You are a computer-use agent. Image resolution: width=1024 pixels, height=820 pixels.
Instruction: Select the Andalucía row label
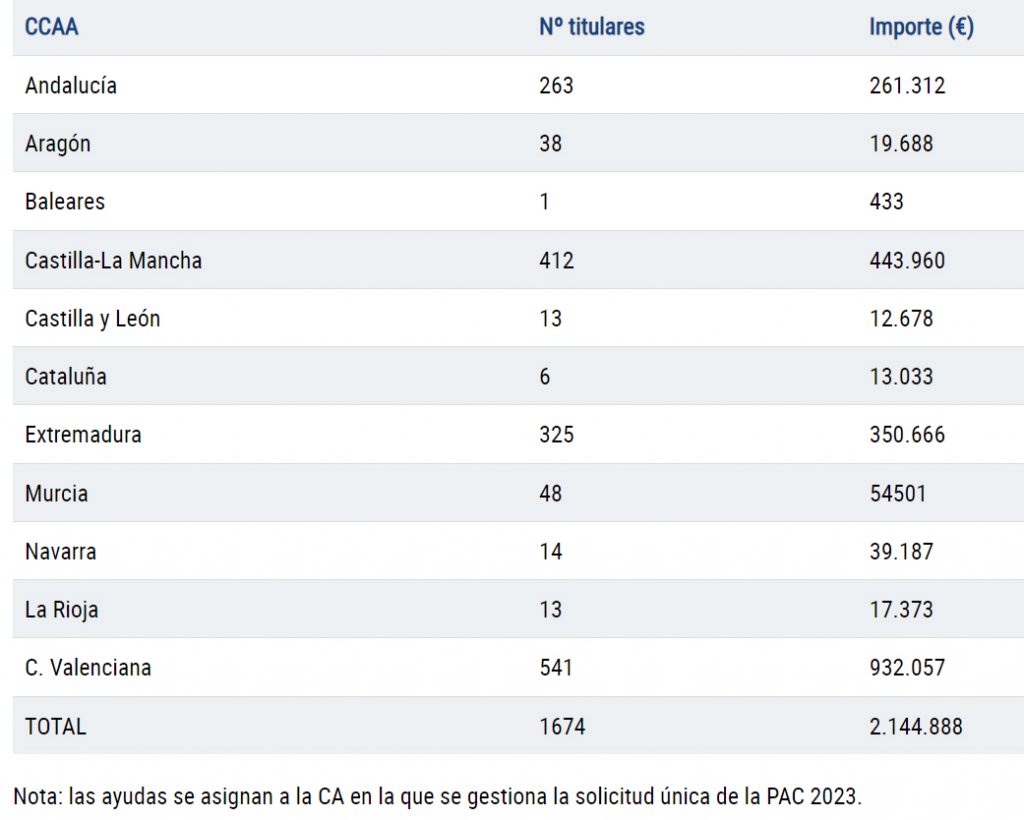tap(71, 86)
